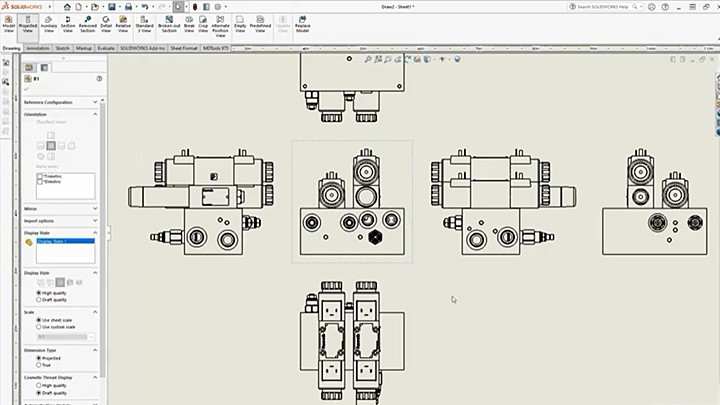Open the SOLIDWORKS Help icon
Viewport: 720px width, 405px height.
click(x=665, y=7)
